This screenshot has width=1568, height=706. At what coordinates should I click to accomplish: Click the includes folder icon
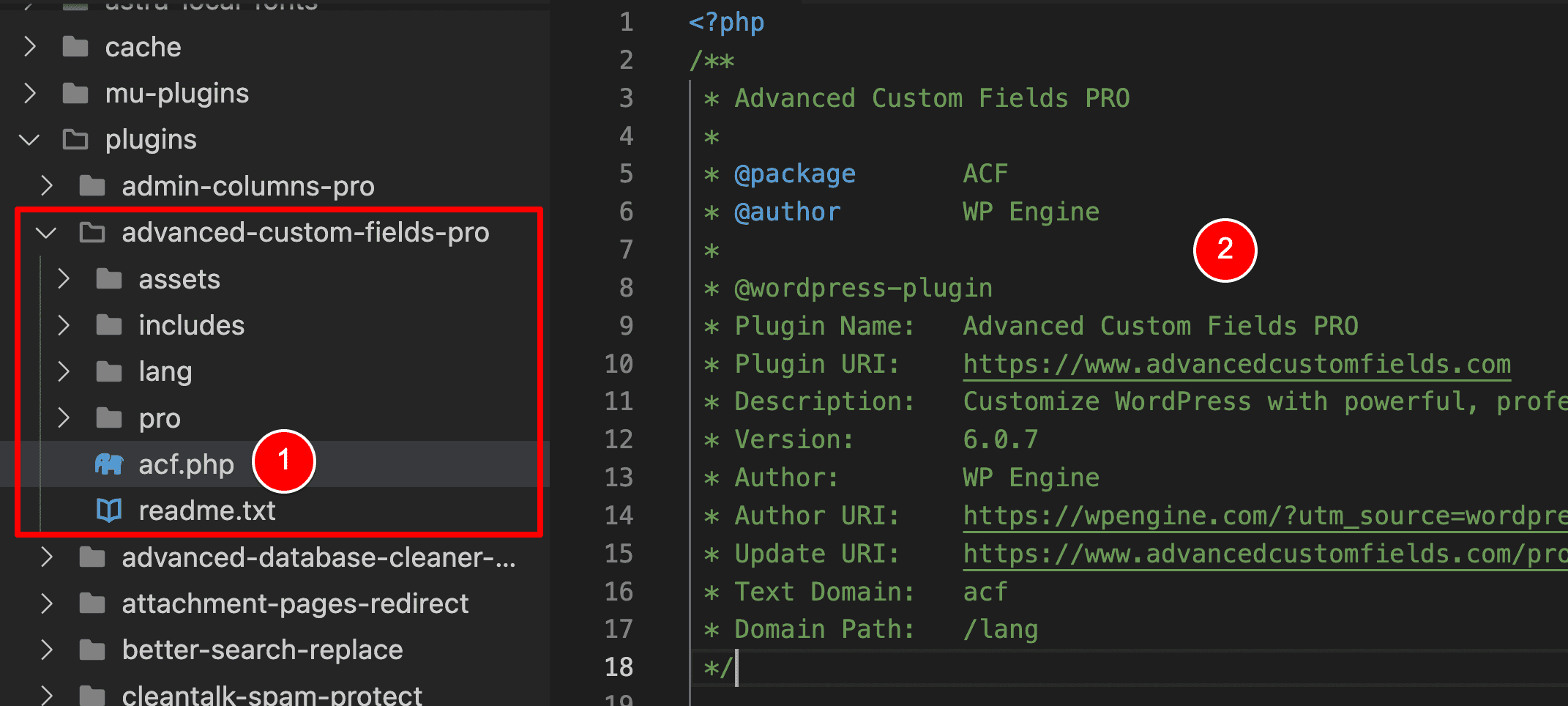pos(109,325)
